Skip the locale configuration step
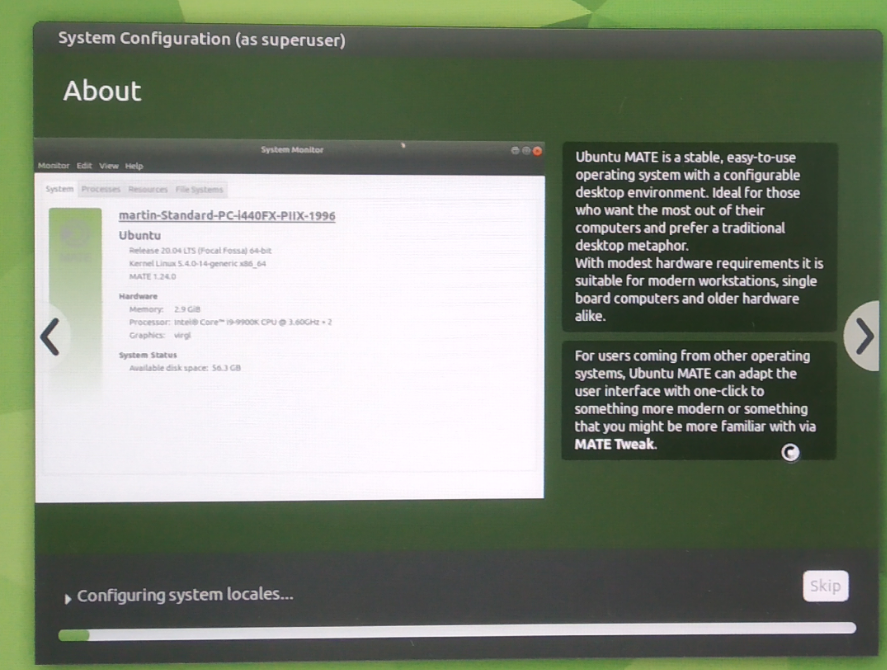Viewport: 887px width, 670px height. pyautogui.click(x=825, y=586)
